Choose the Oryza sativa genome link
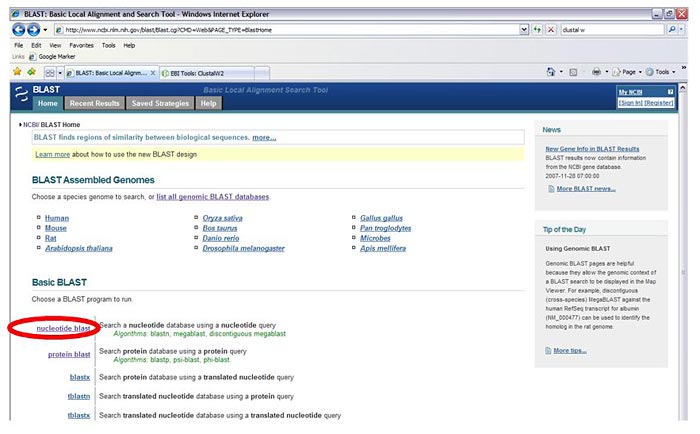The height and width of the screenshot is (434, 700). click(222, 218)
